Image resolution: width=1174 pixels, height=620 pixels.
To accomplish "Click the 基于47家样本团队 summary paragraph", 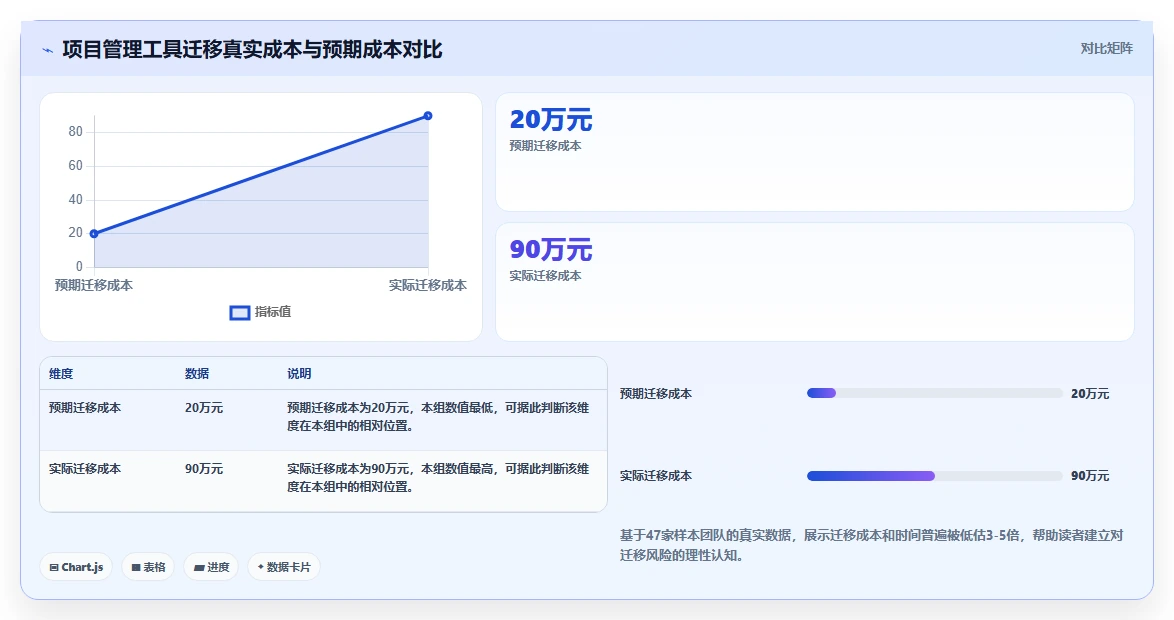I will (x=872, y=545).
